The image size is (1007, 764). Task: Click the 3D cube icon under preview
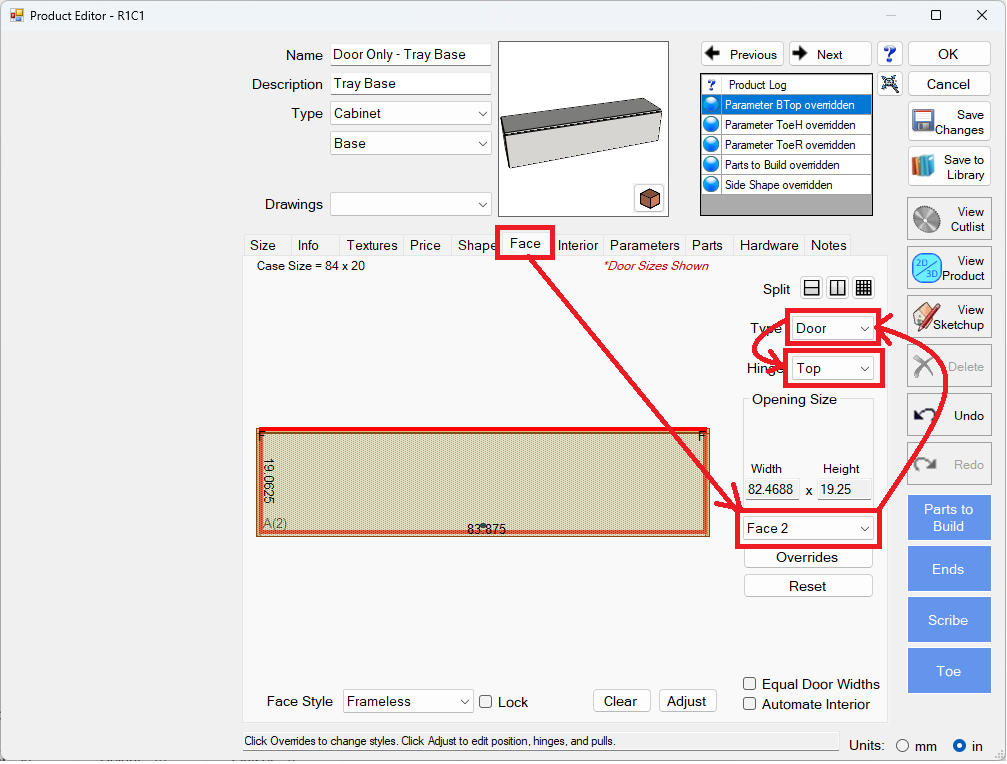click(x=649, y=198)
